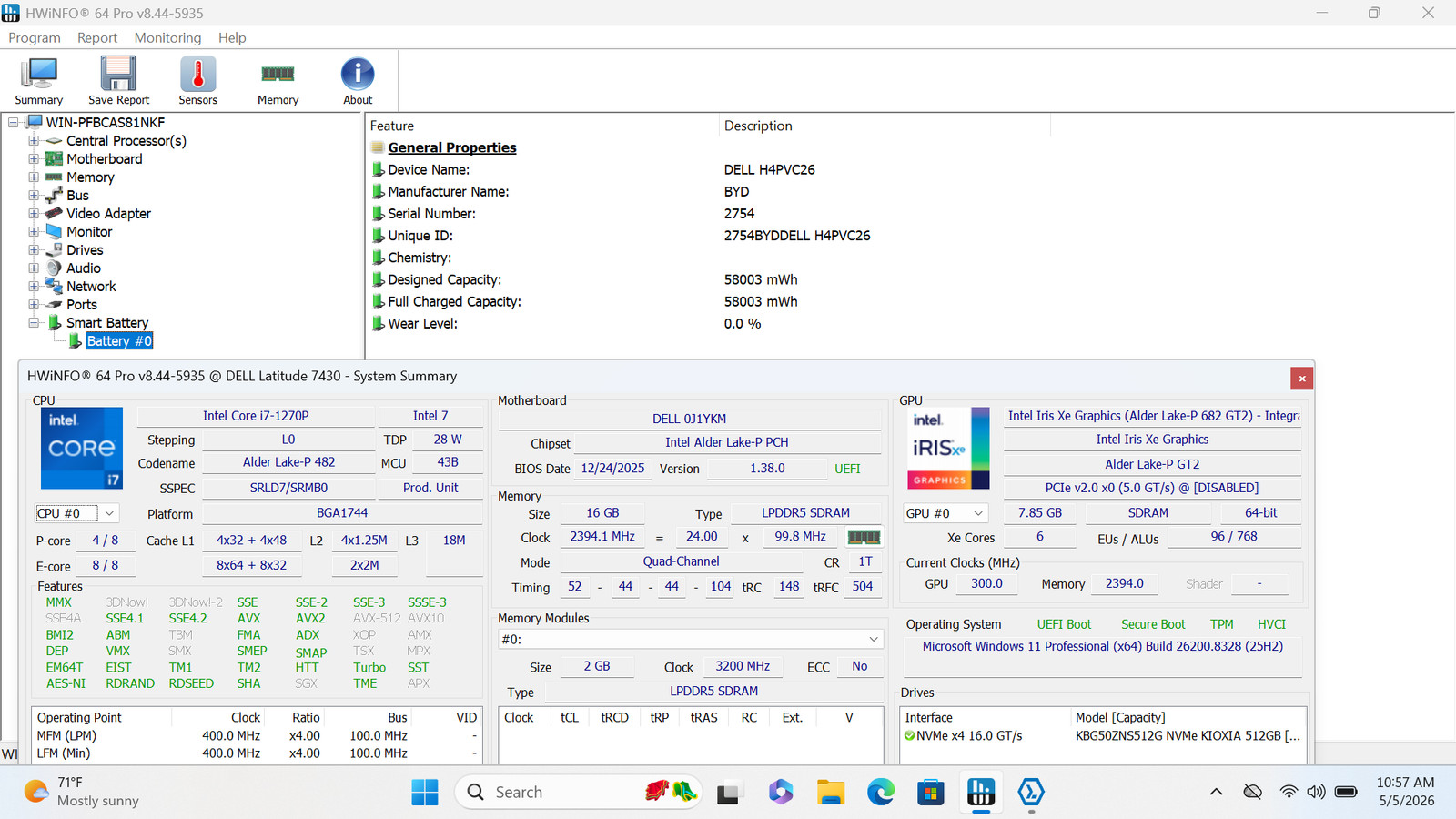Click the Designed Capacity 58003 mWh value
This screenshot has width=1456, height=819.
[761, 279]
